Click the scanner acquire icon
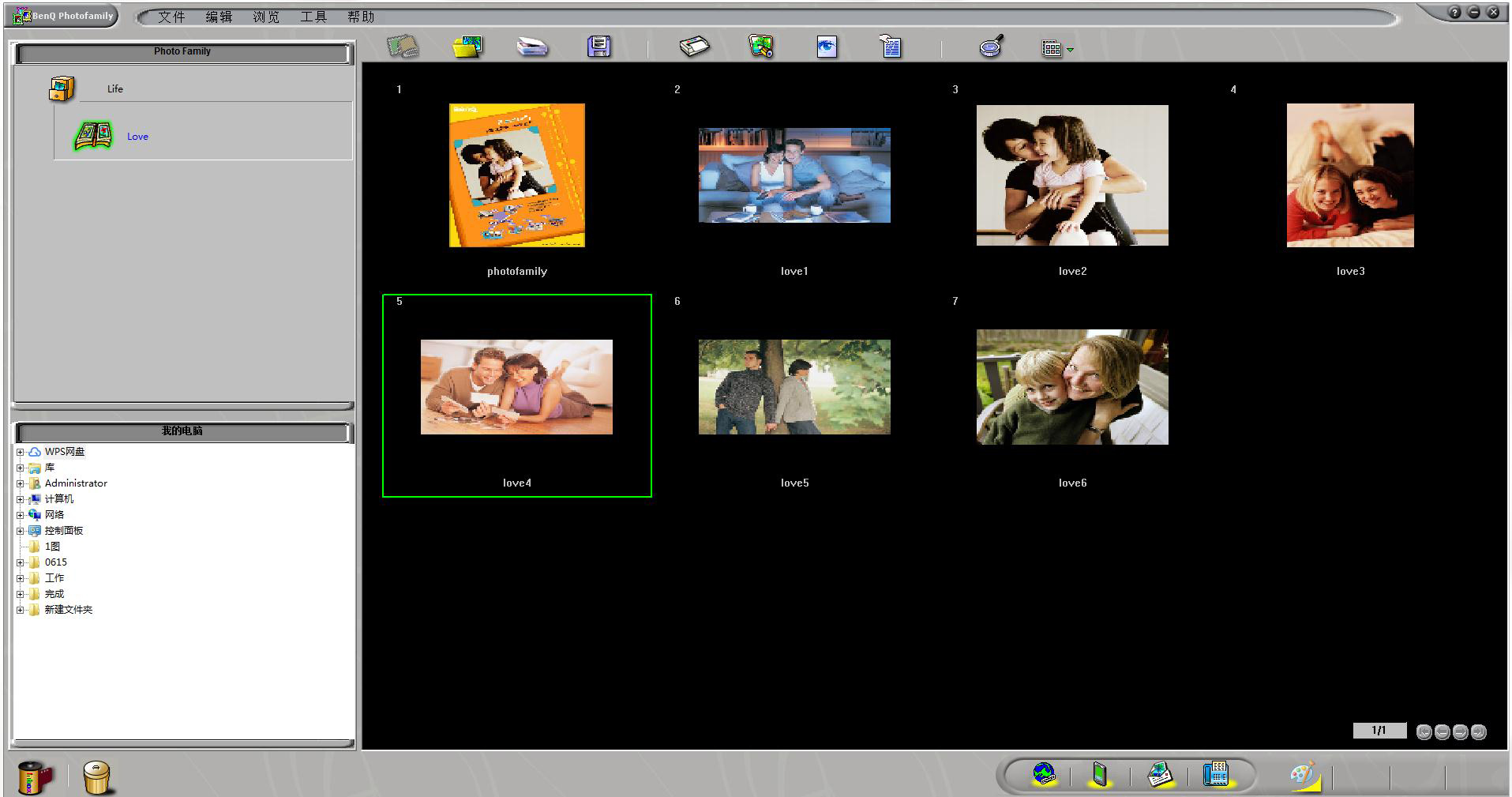 532,47
